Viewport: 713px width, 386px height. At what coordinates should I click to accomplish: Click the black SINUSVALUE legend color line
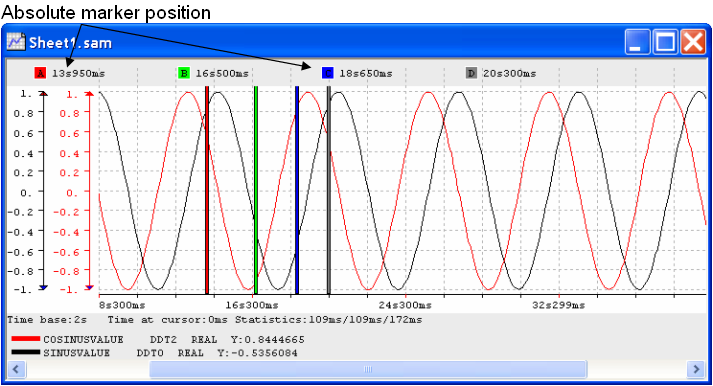click(25, 352)
